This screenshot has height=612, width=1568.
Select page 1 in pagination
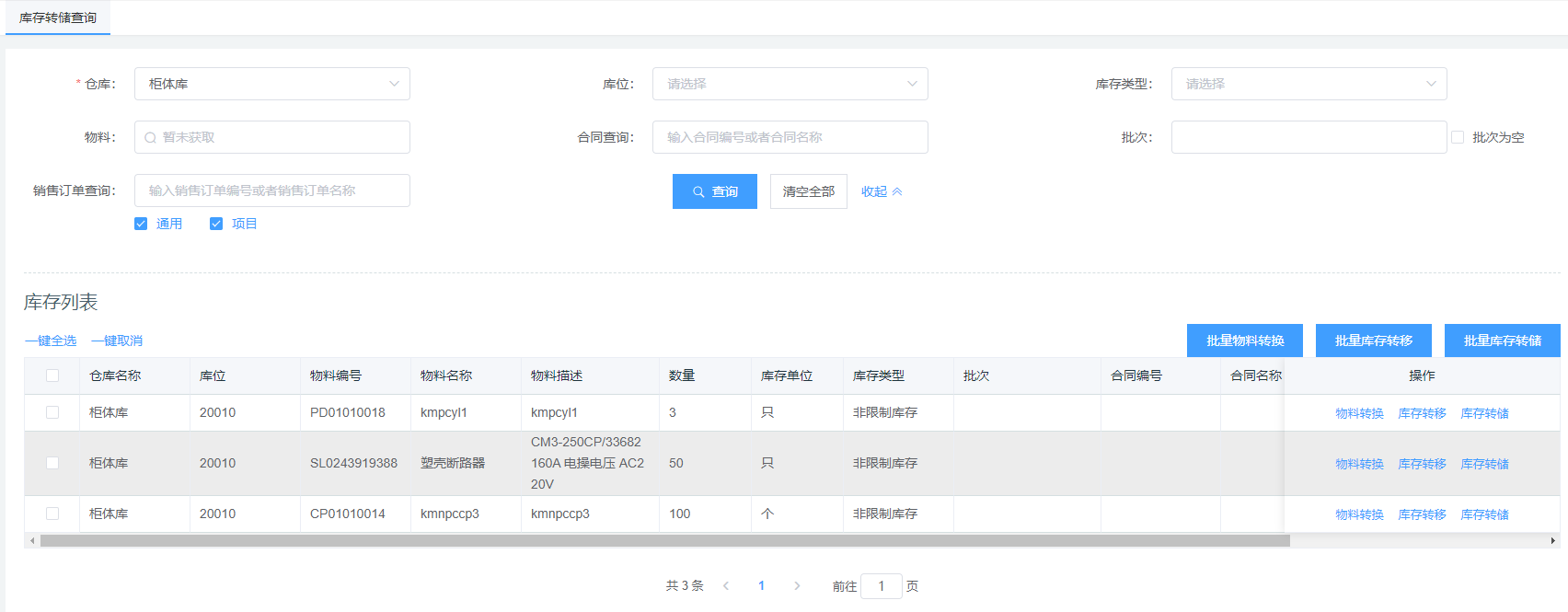[x=761, y=586]
